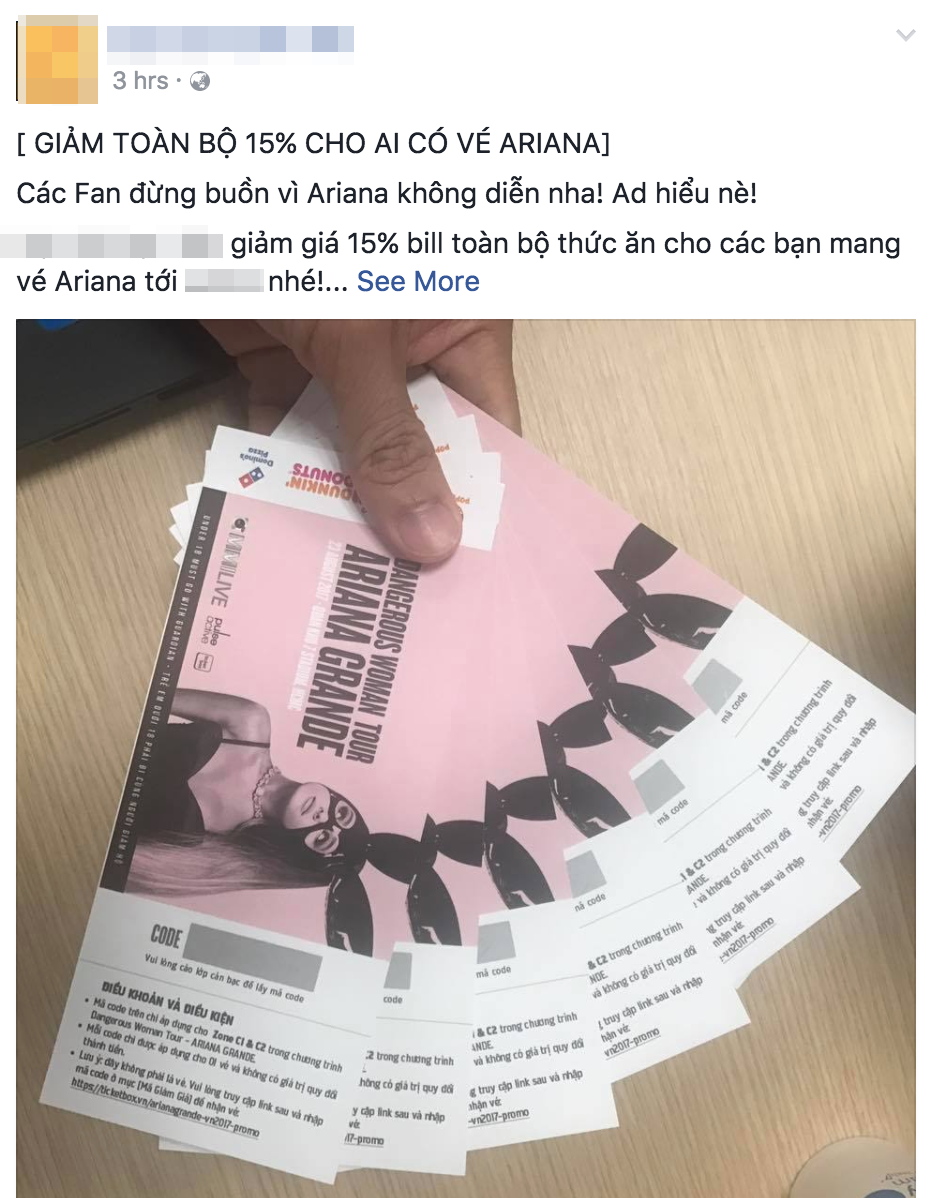Image resolution: width=934 pixels, height=1198 pixels.
Task: Open the post via 3 hrs timestamp
Action: (x=141, y=80)
